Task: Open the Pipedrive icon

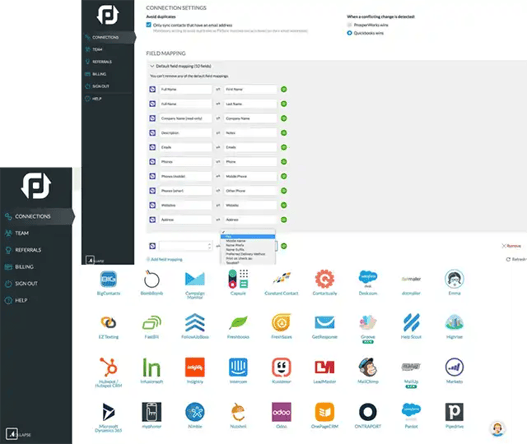Action: (454, 412)
